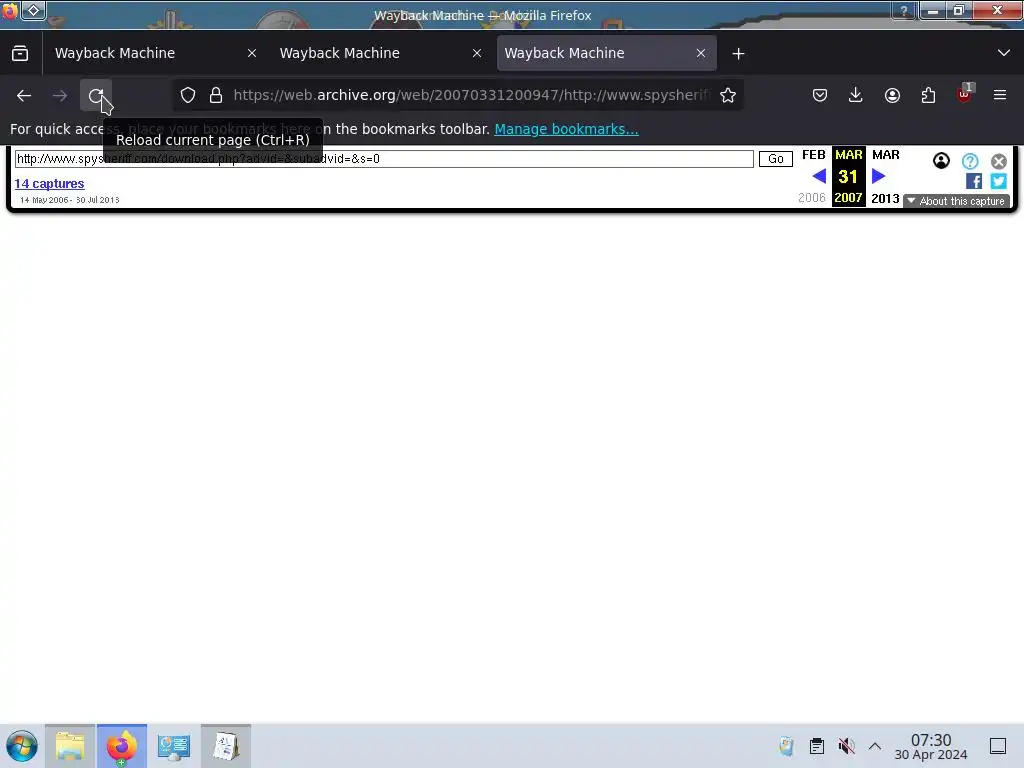The height and width of the screenshot is (768, 1024).
Task: Open the Start menu orb
Action: [x=22, y=746]
